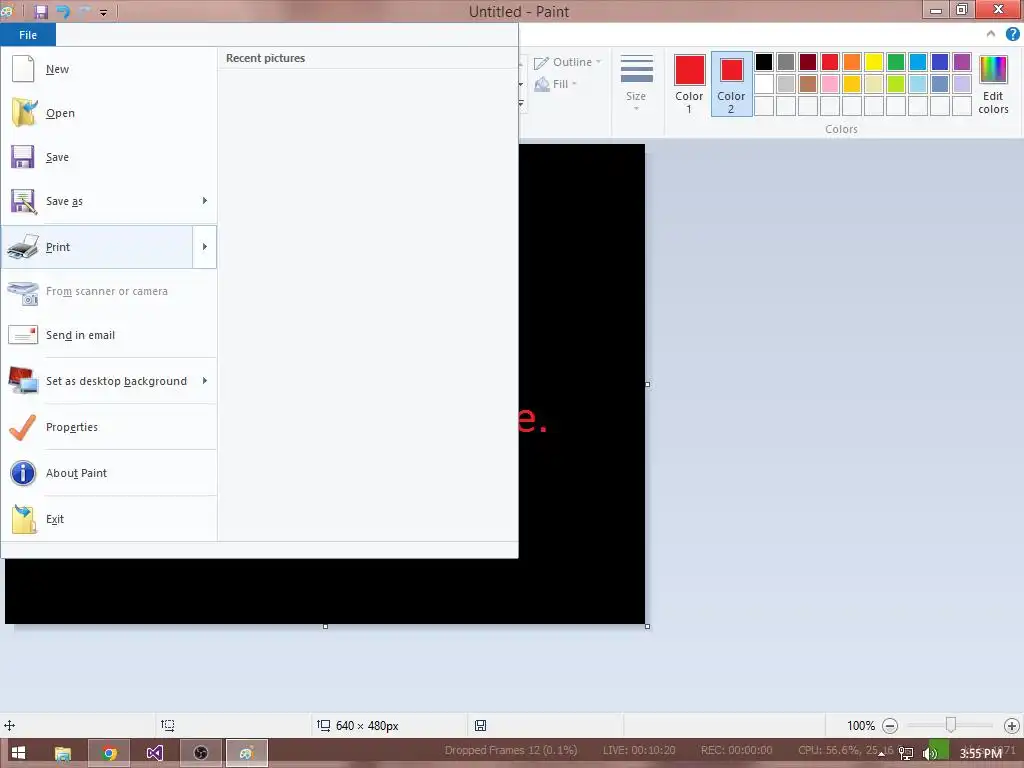The height and width of the screenshot is (768, 1024).
Task: Click the Recent pictures header
Action: coord(266,58)
